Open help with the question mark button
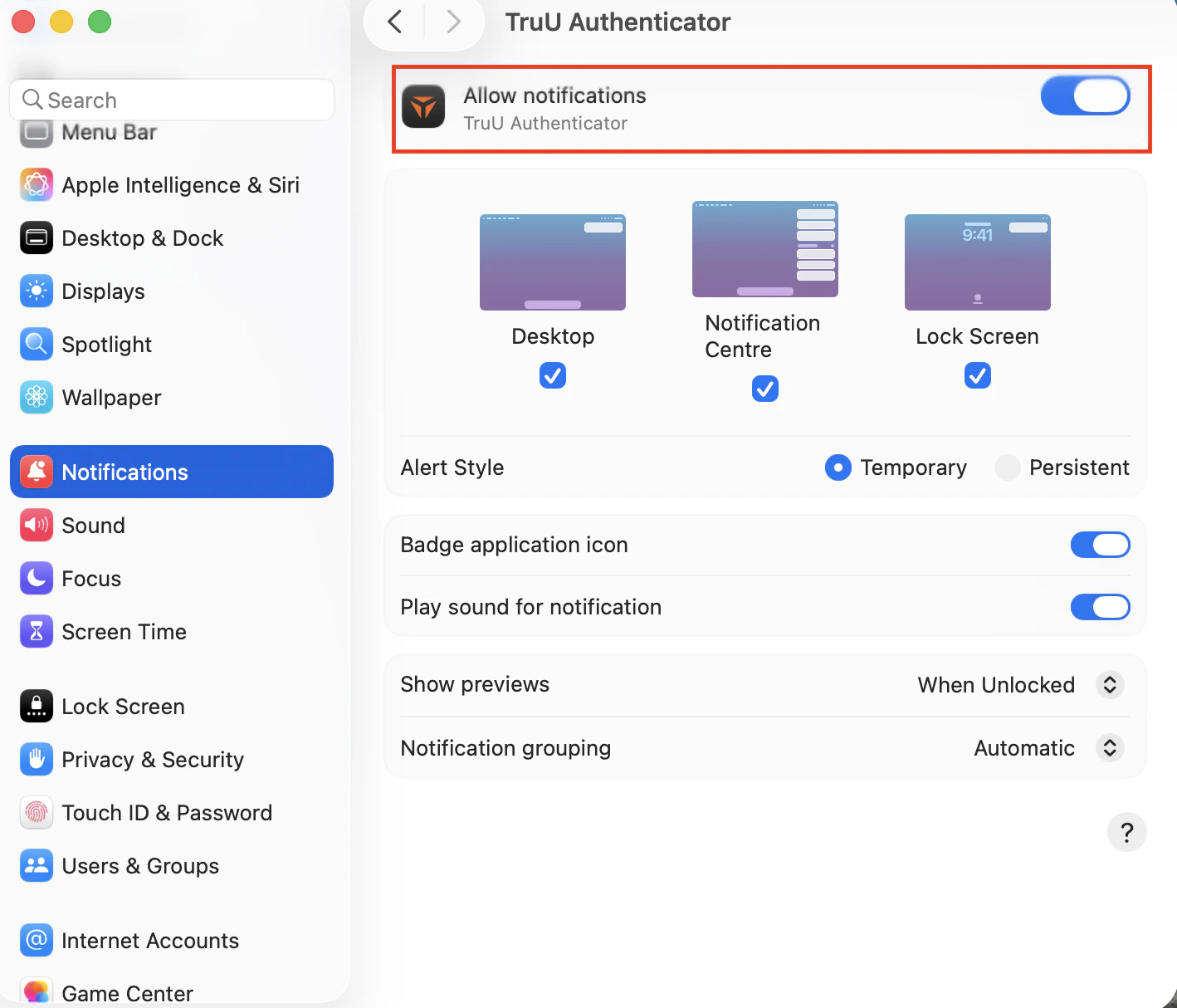 coord(1126,832)
